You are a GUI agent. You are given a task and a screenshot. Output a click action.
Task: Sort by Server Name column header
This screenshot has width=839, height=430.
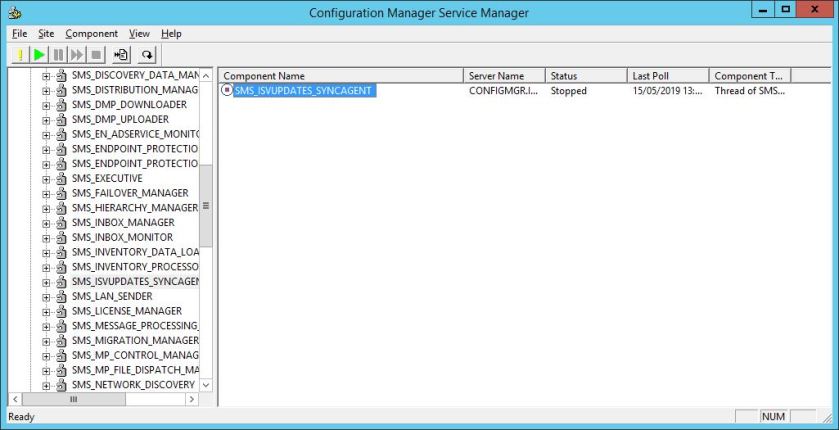pyautogui.click(x=505, y=76)
